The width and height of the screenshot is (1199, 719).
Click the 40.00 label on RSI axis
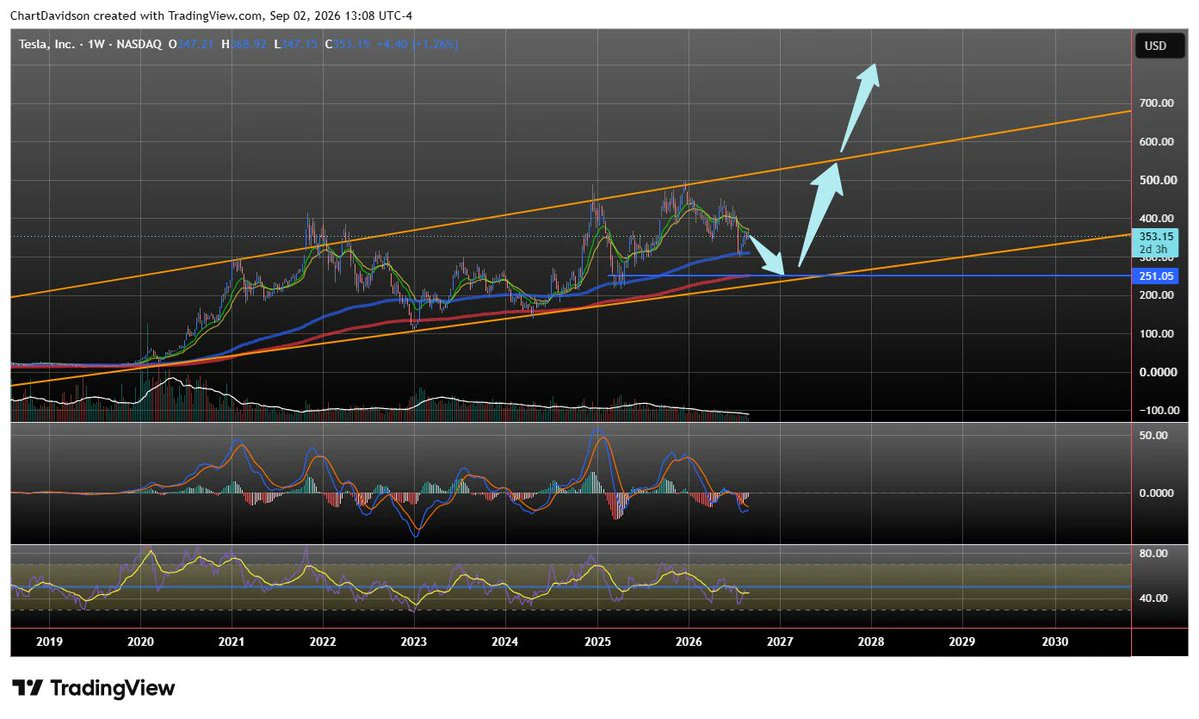pyautogui.click(x=1153, y=598)
